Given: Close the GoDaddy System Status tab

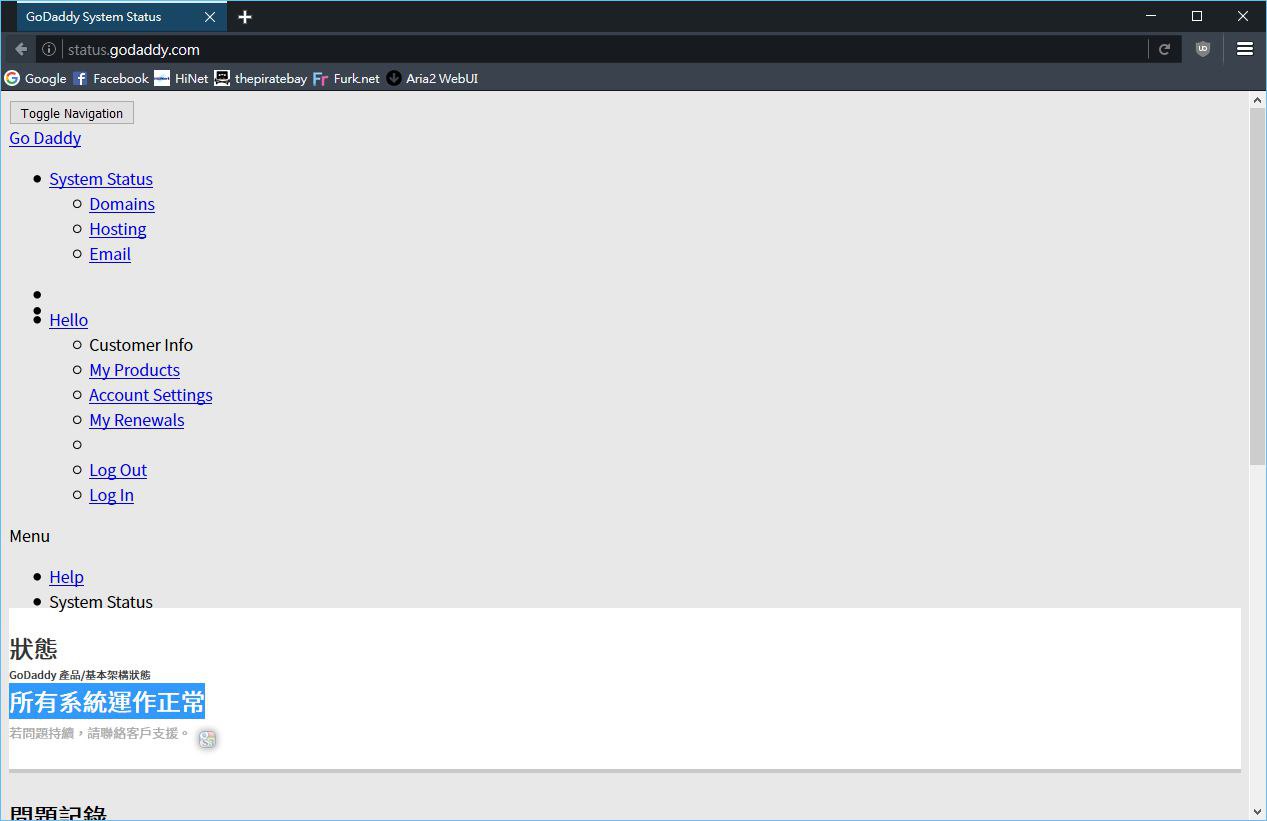Looking at the screenshot, I should pos(210,17).
